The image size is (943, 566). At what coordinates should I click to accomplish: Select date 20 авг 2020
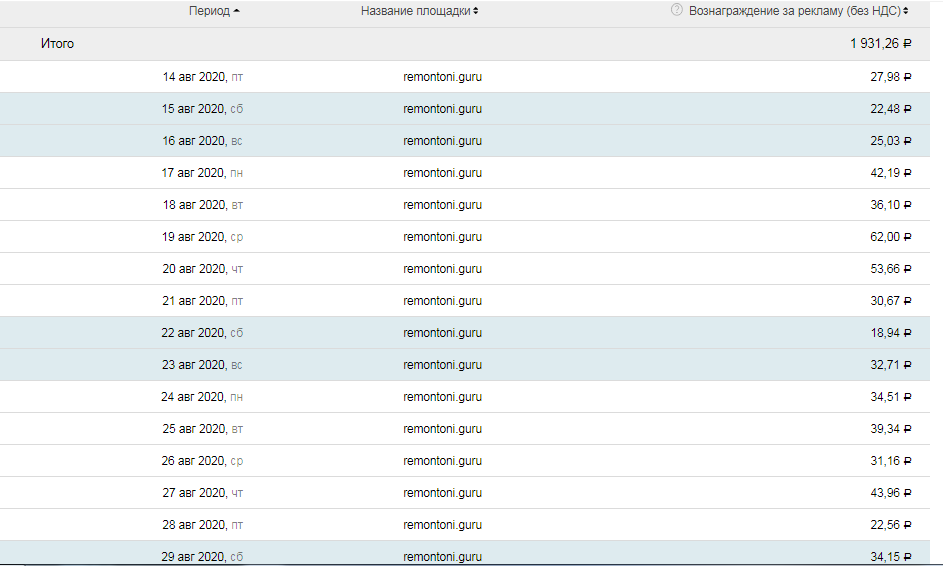[194, 268]
